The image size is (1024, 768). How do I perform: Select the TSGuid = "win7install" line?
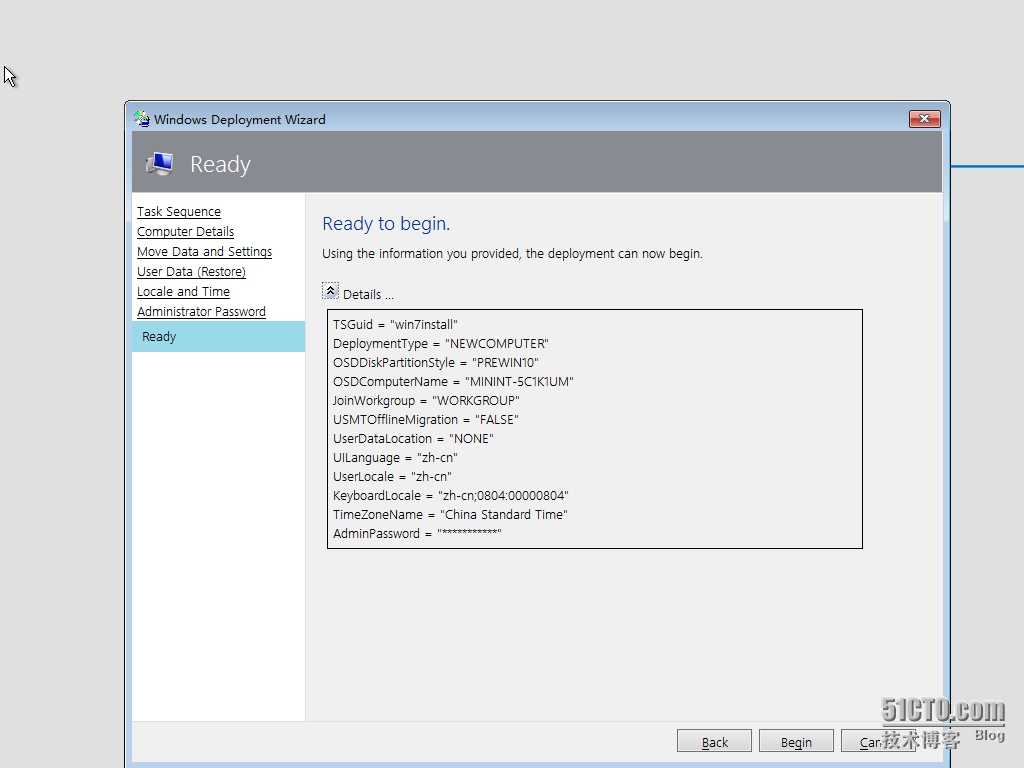pos(395,325)
